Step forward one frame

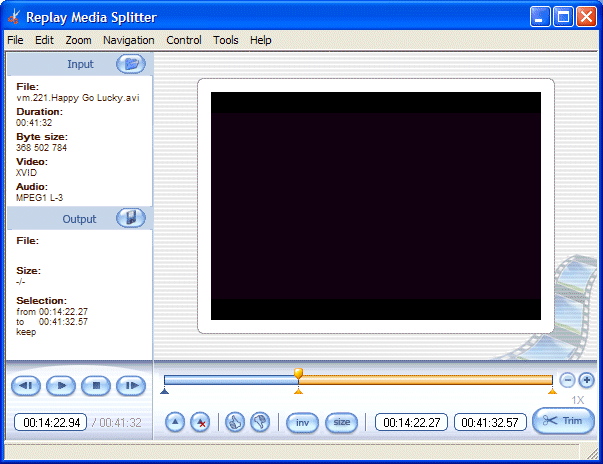tap(131, 386)
